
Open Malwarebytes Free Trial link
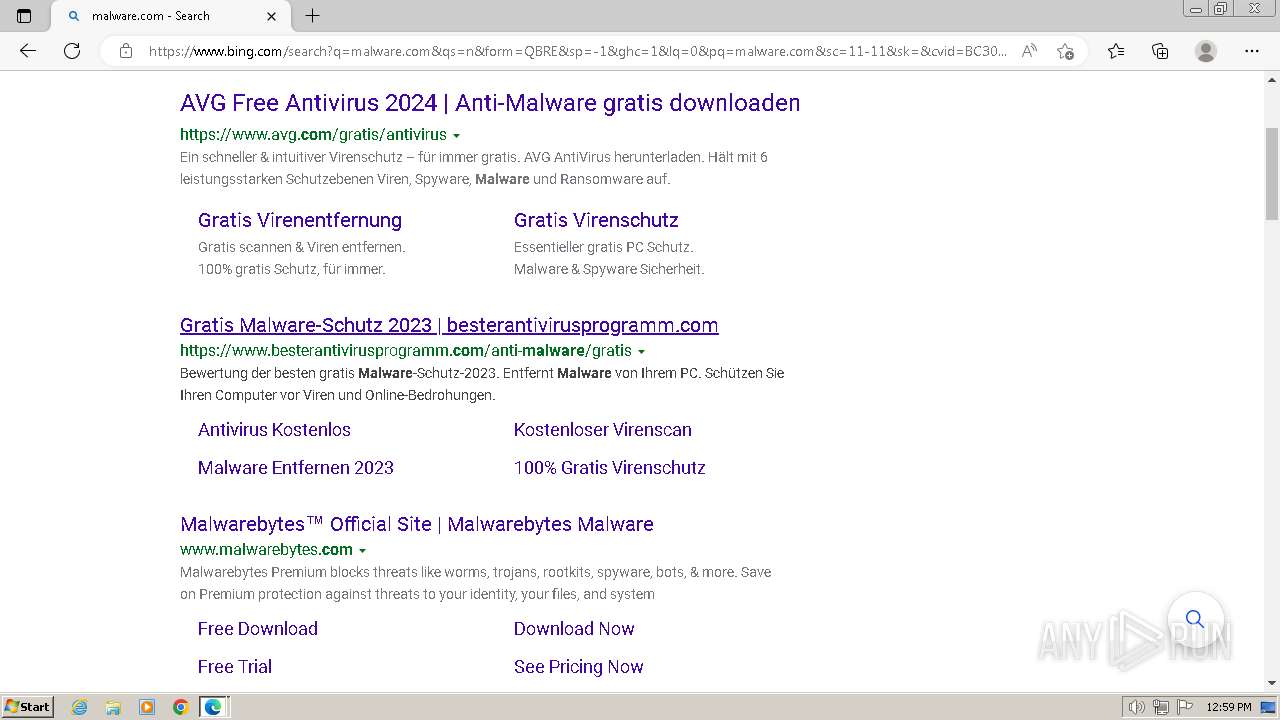235,667
